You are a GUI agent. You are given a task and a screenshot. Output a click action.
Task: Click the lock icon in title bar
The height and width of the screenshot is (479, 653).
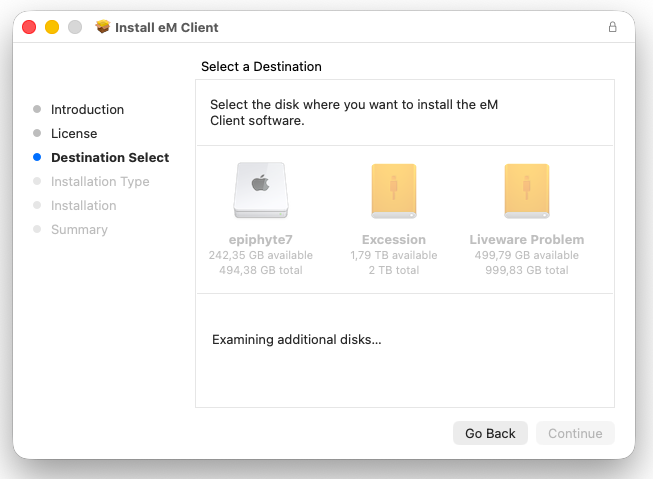[x=612, y=28]
